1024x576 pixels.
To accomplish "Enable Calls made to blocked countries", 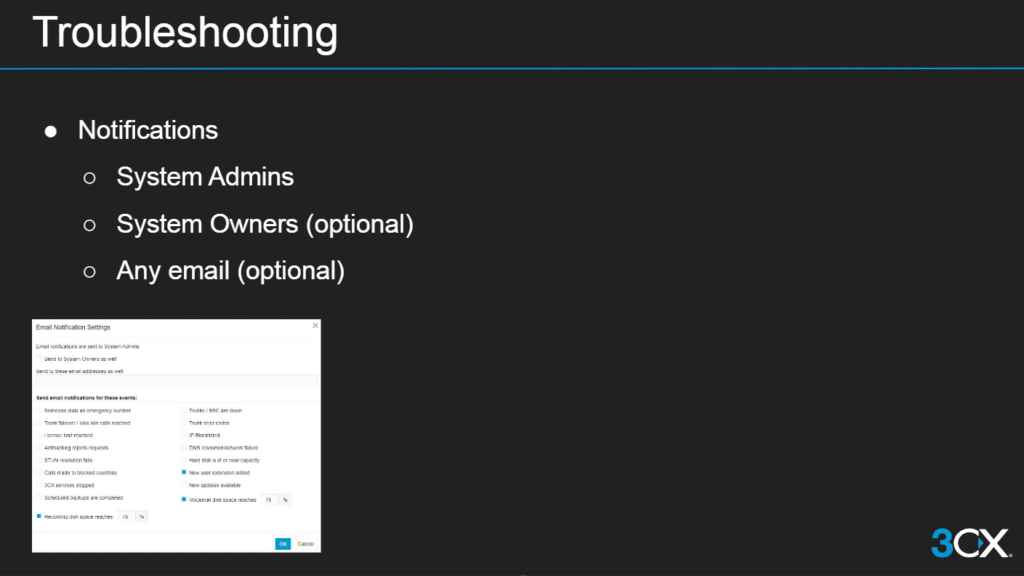I will (x=41, y=472).
